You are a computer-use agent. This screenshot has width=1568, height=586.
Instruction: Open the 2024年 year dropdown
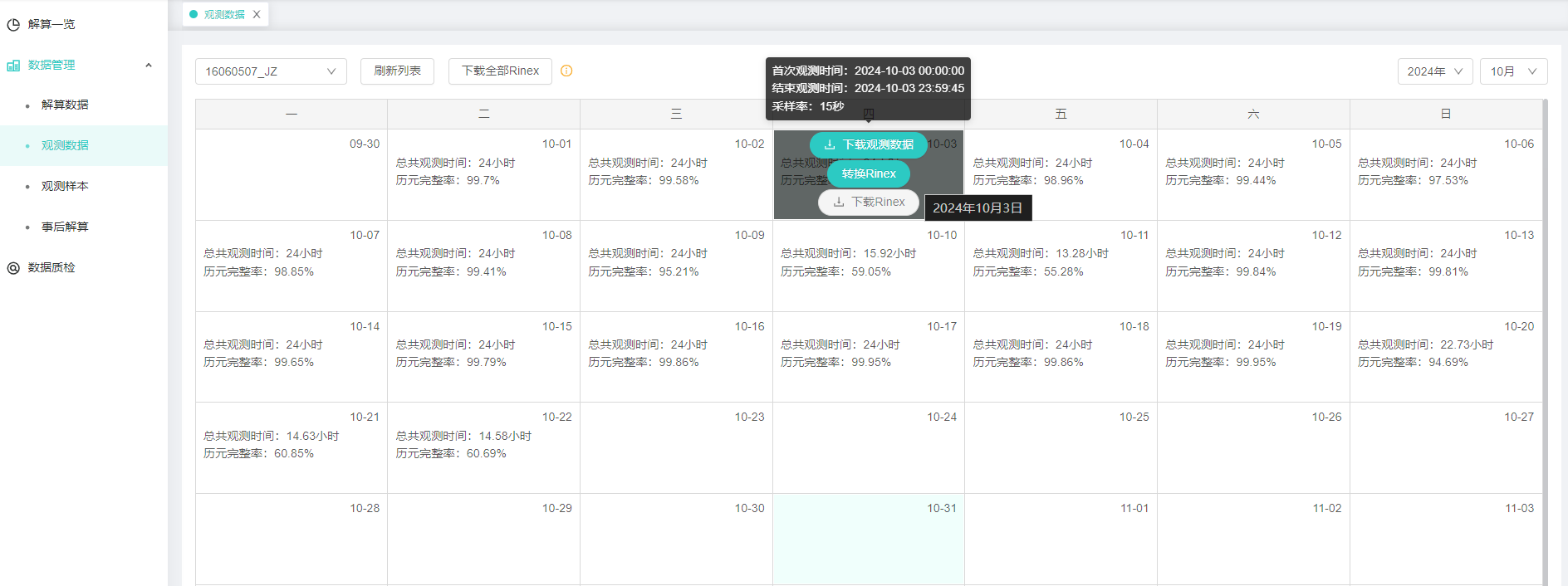click(1434, 71)
